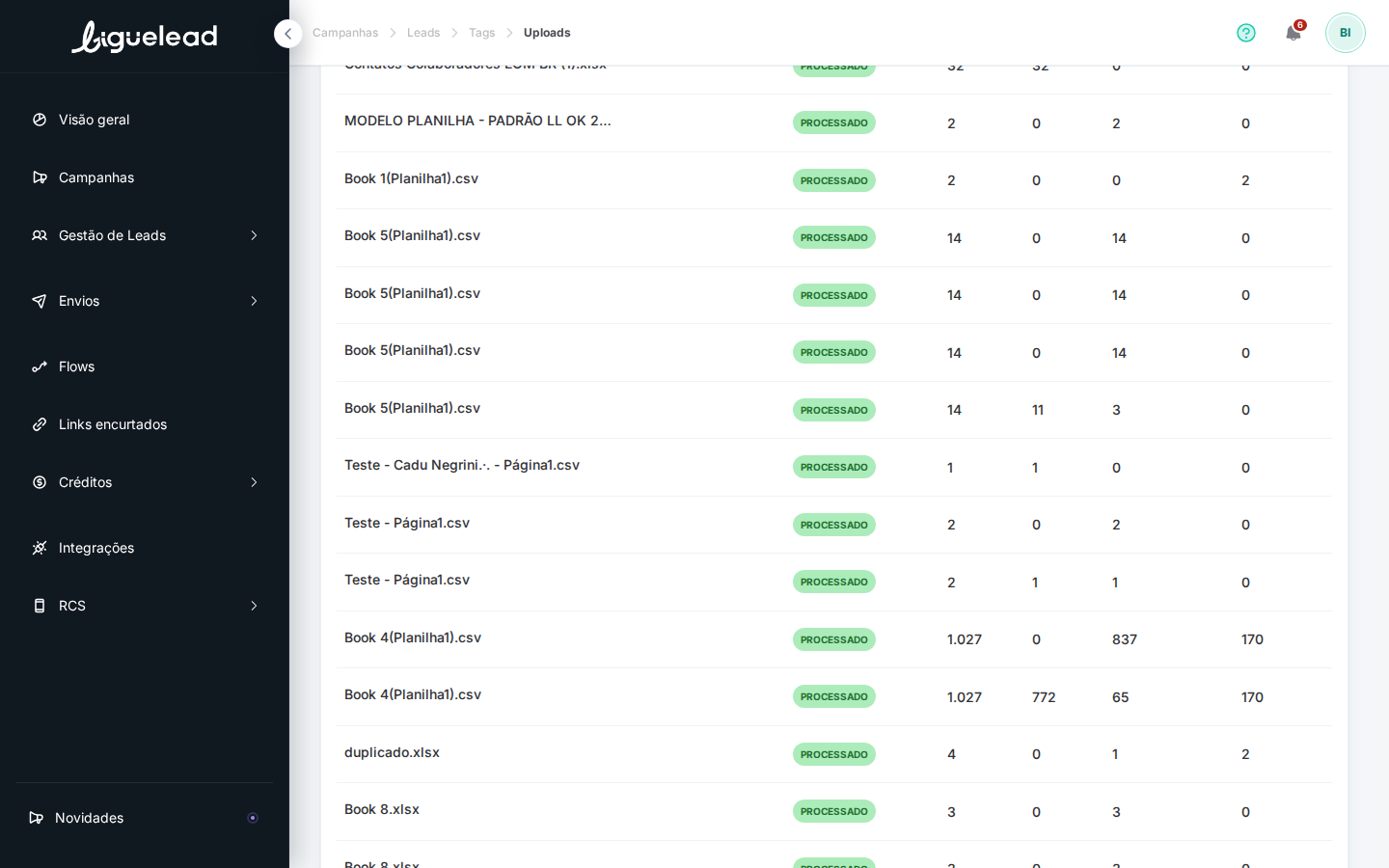Click the Campanhas breadcrumb link
The width and height of the screenshot is (1389, 868).
click(x=345, y=33)
